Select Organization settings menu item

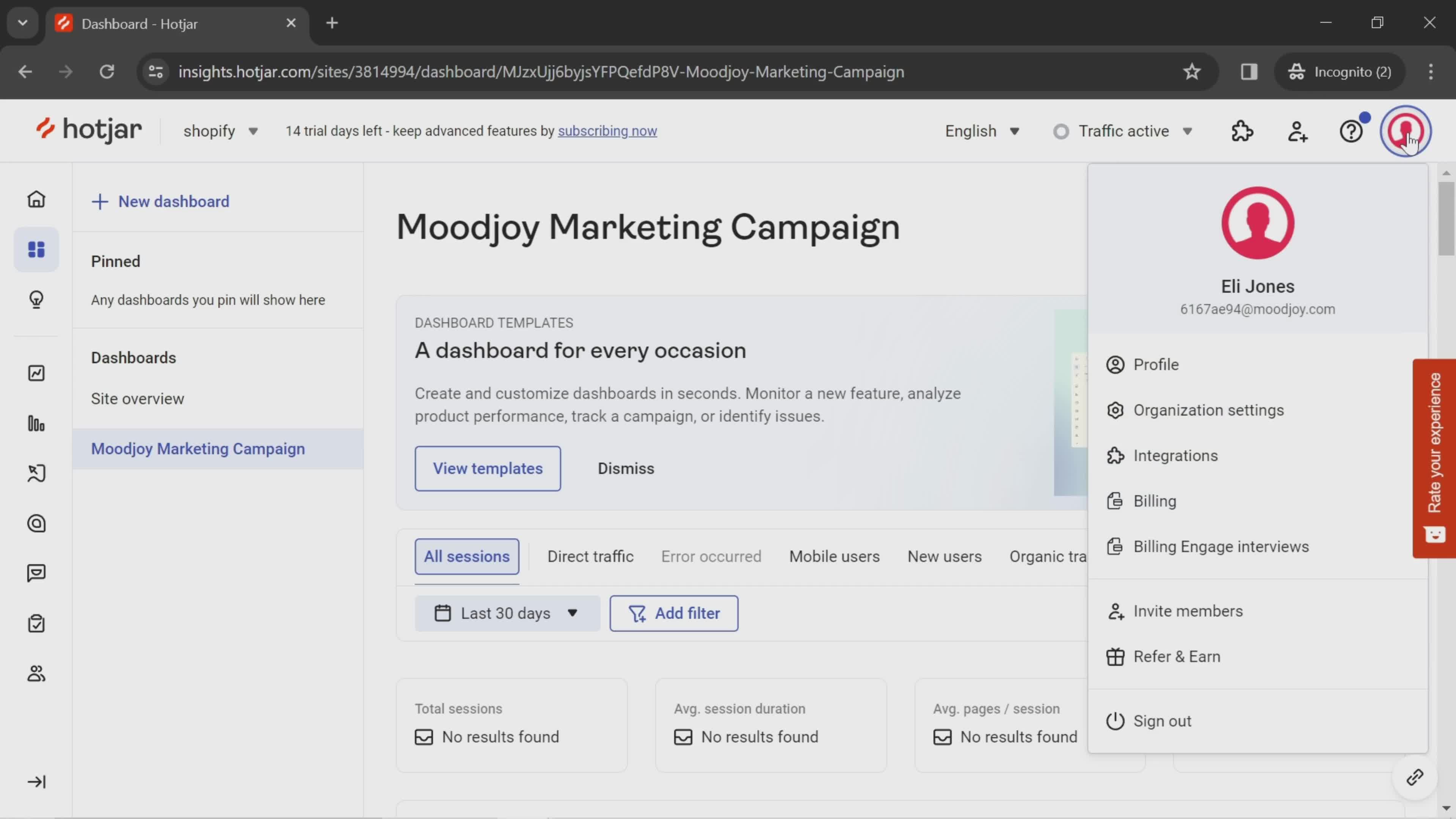[1209, 410]
